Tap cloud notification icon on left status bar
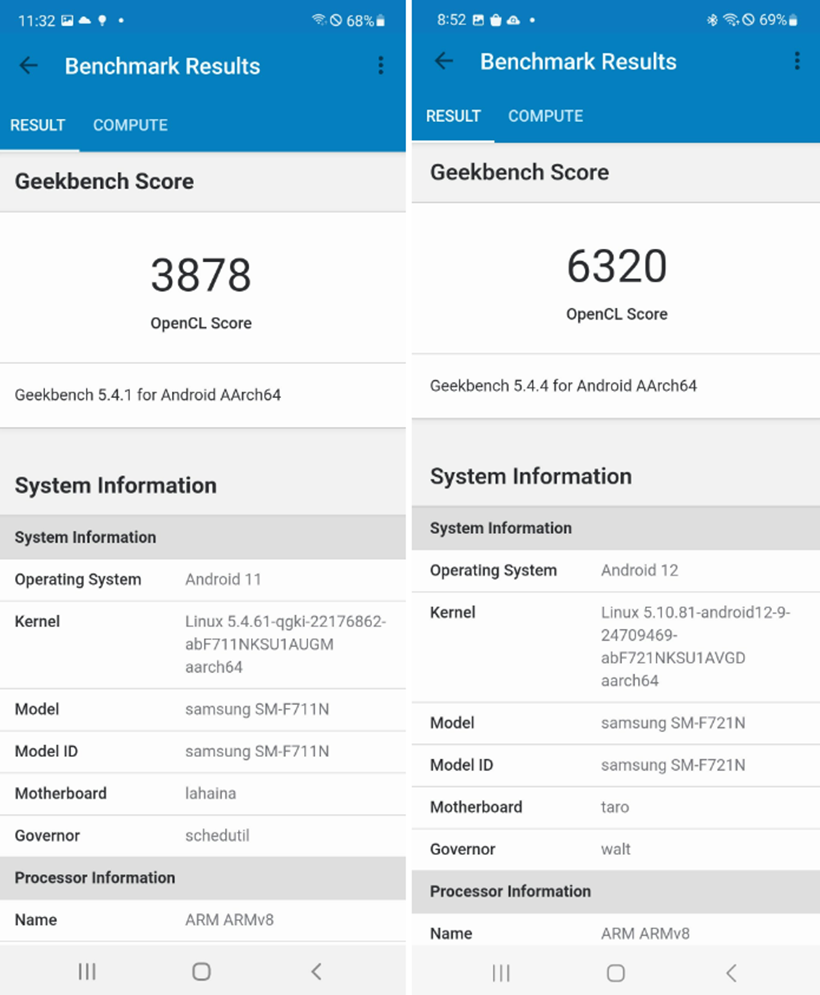Viewport: 820px width, 995px height. point(84,20)
